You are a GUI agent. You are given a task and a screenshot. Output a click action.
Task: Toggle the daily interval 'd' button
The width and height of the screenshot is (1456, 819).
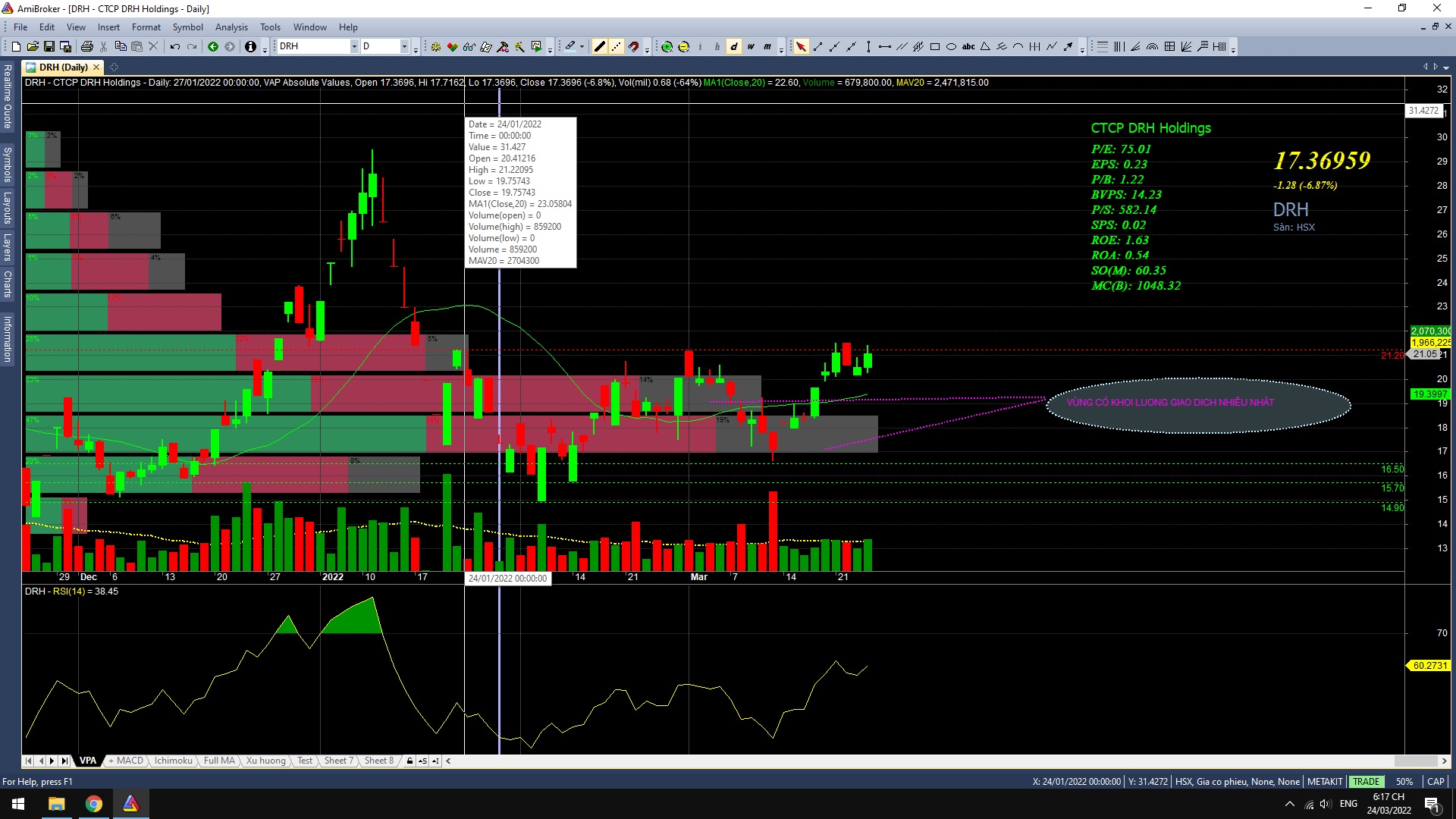tap(734, 47)
